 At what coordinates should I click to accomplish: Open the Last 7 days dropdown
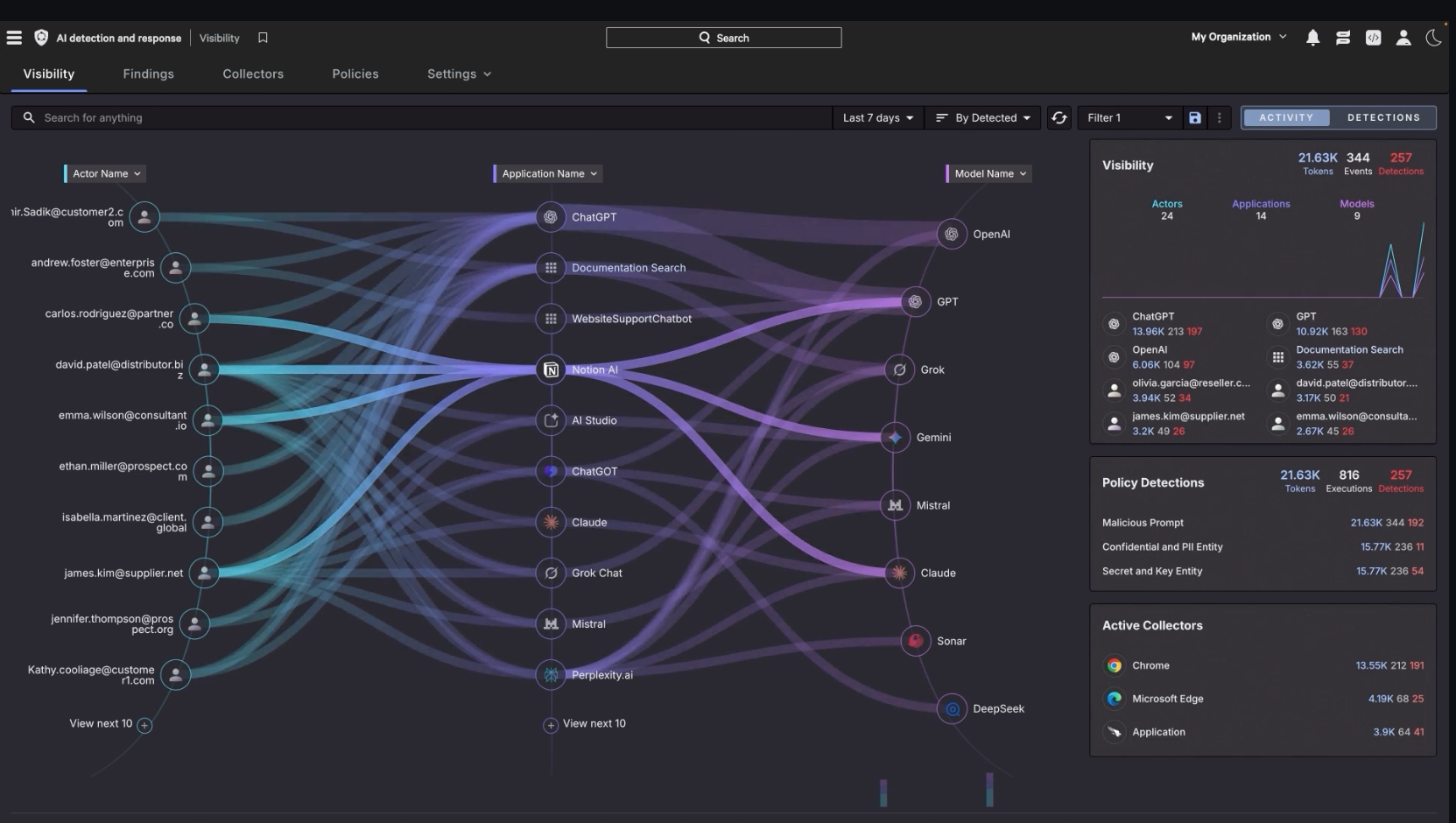tap(877, 118)
